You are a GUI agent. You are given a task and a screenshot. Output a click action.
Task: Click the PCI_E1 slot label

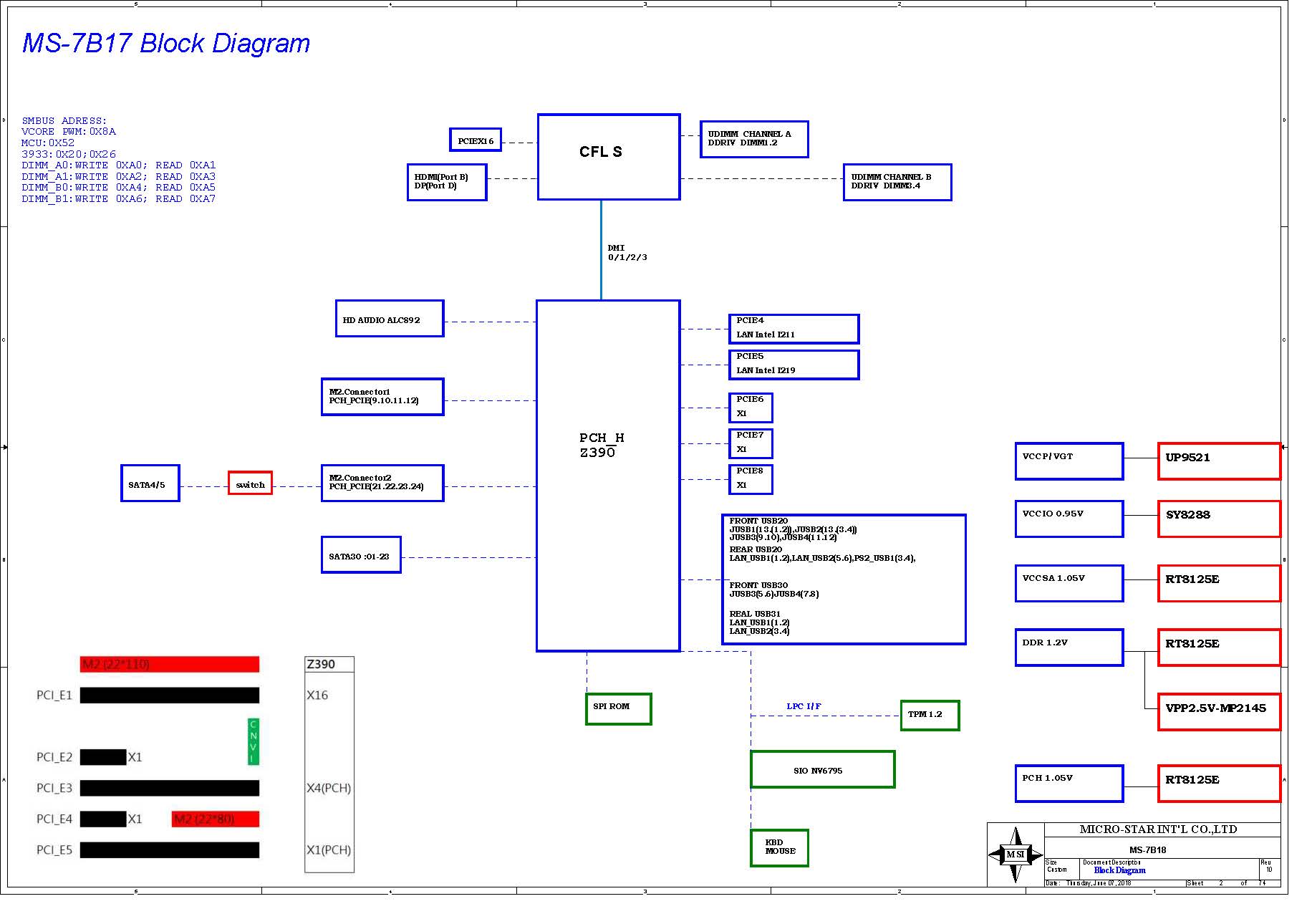coord(54,696)
